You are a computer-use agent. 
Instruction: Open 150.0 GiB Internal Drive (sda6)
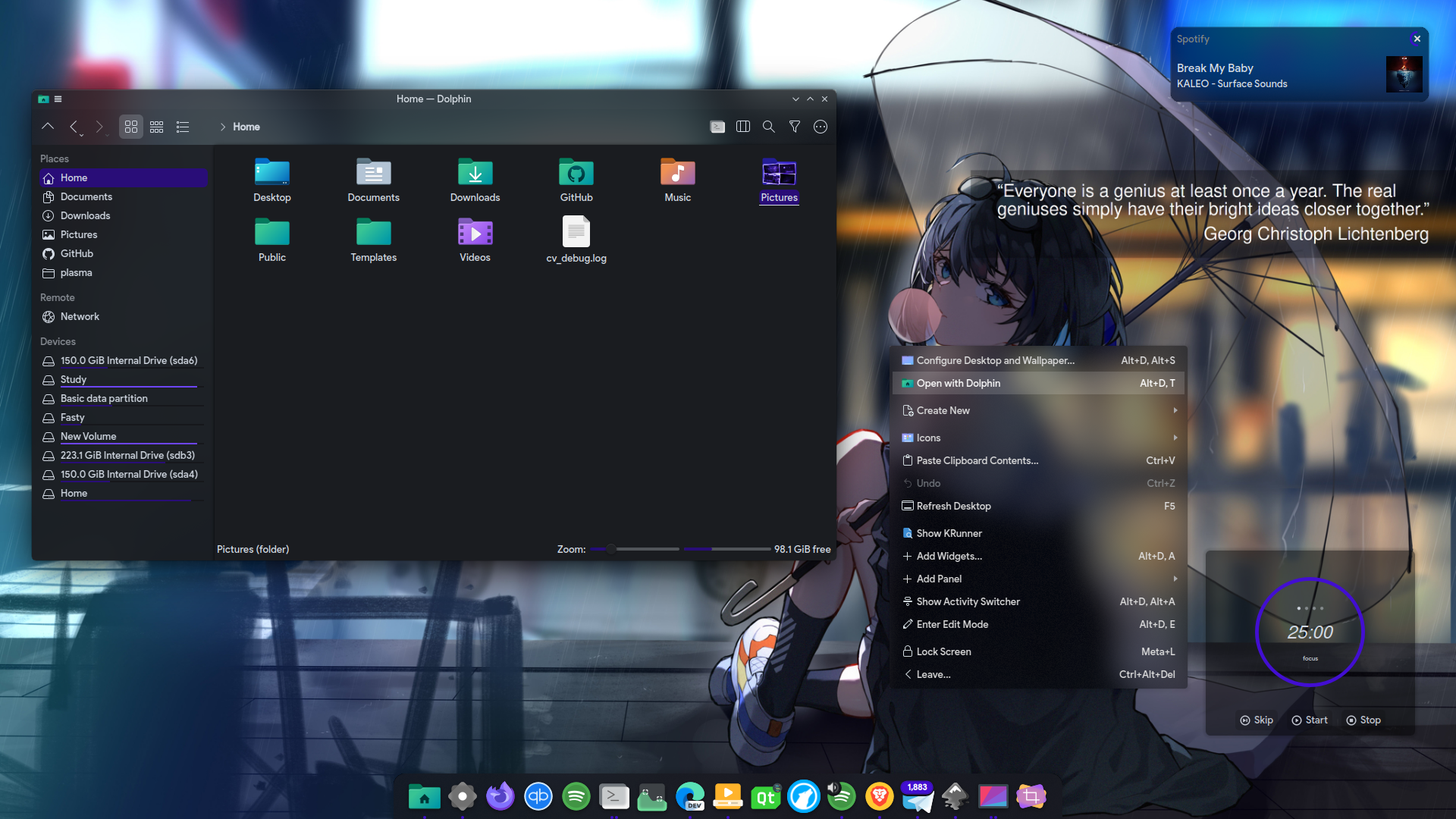(x=123, y=360)
